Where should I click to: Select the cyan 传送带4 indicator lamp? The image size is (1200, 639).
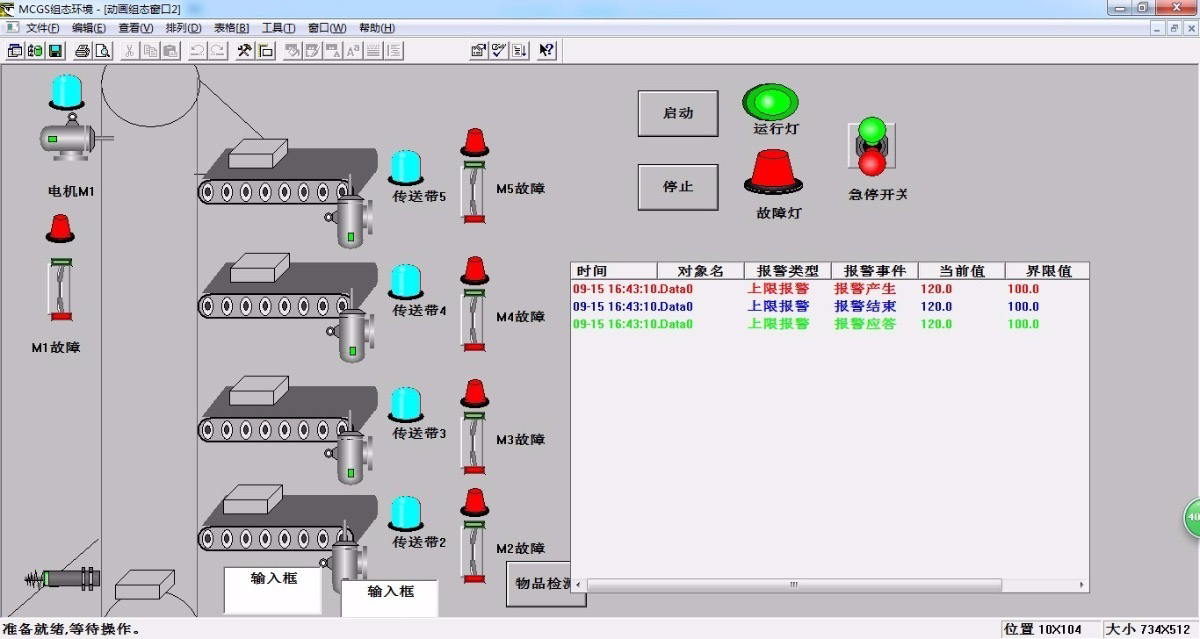point(405,282)
